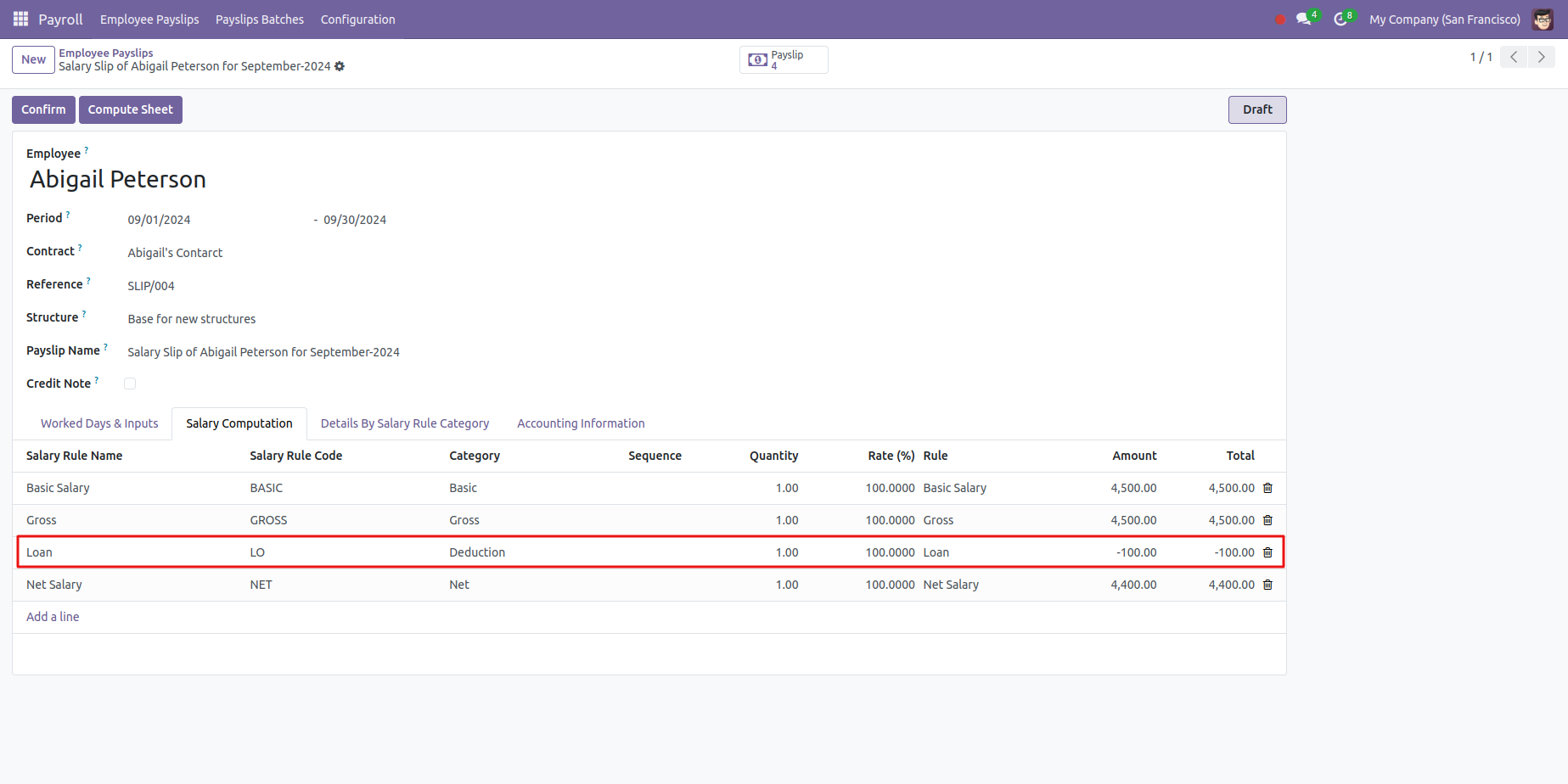
Task: Delete the Gross salary line
Action: tap(1267, 520)
